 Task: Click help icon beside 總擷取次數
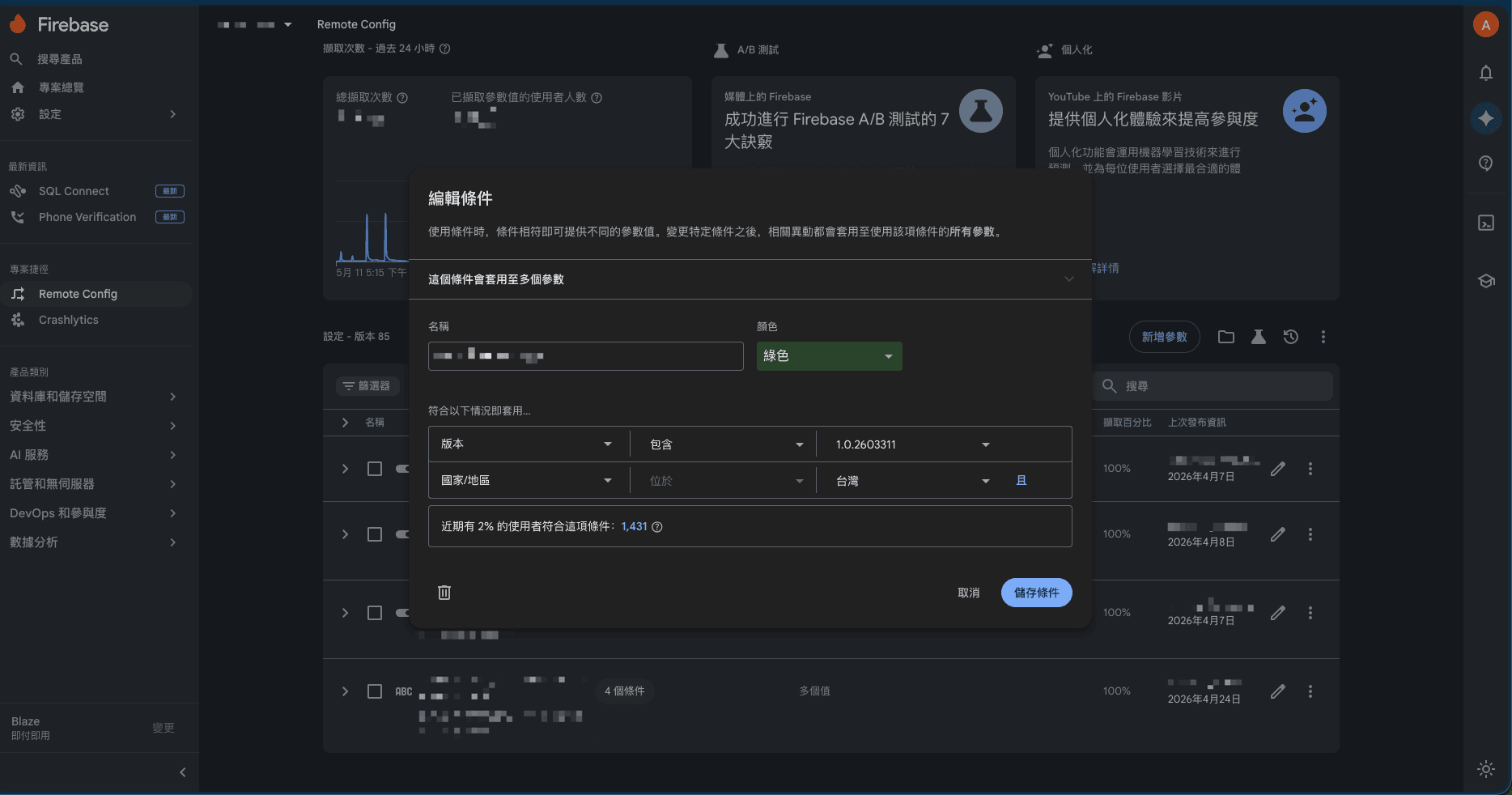click(x=402, y=98)
